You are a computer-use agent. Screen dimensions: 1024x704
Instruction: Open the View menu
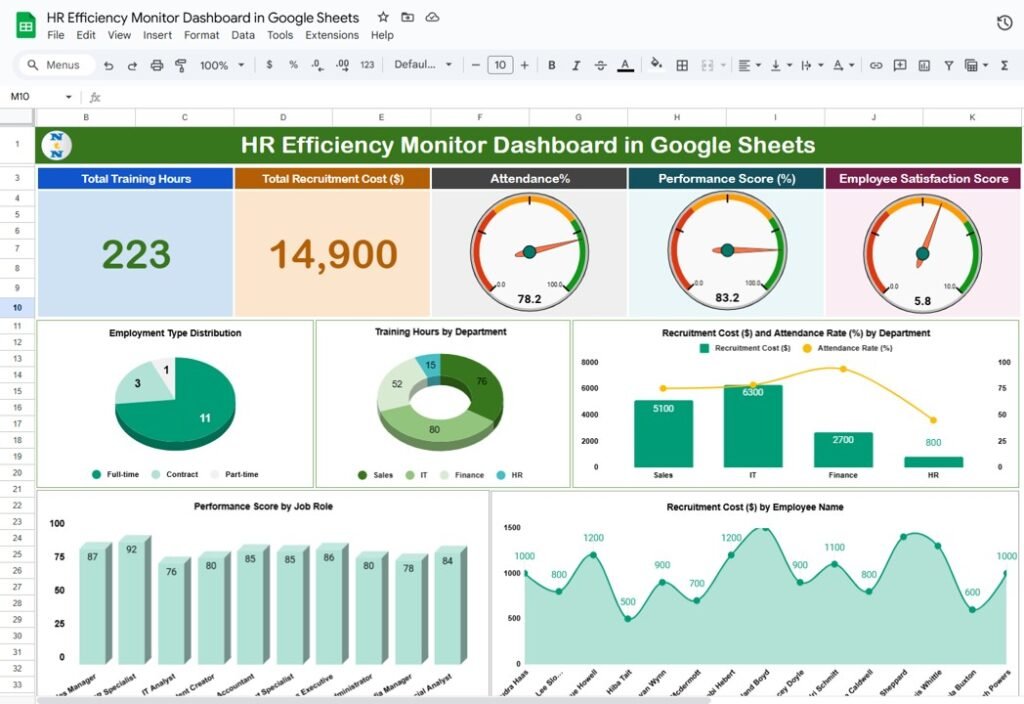[119, 35]
